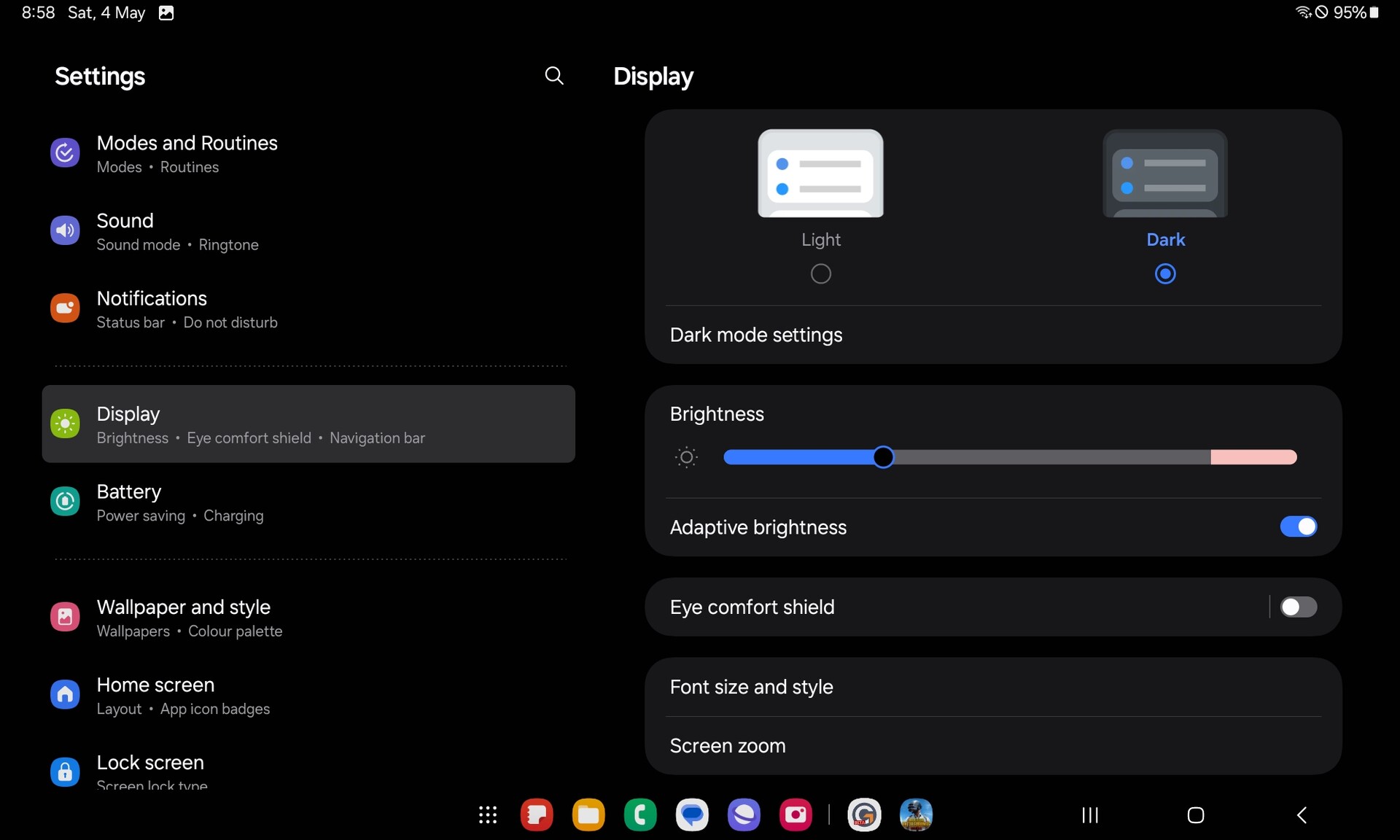
Task: Choose the Light theme preview thumbnail
Action: click(x=821, y=174)
